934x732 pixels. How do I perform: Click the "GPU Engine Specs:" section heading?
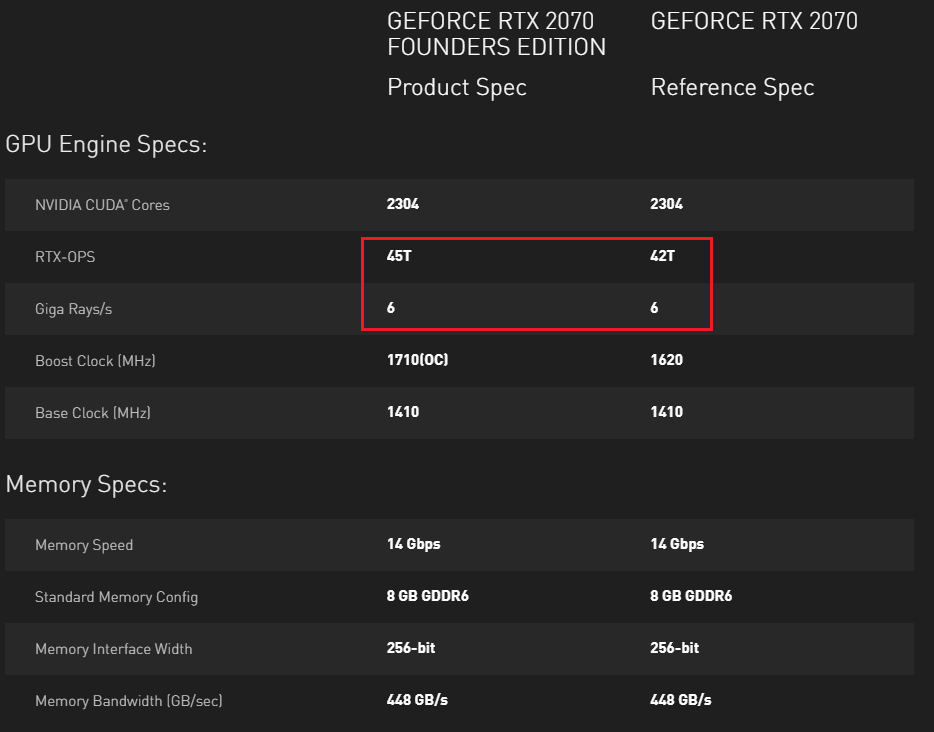(x=106, y=144)
